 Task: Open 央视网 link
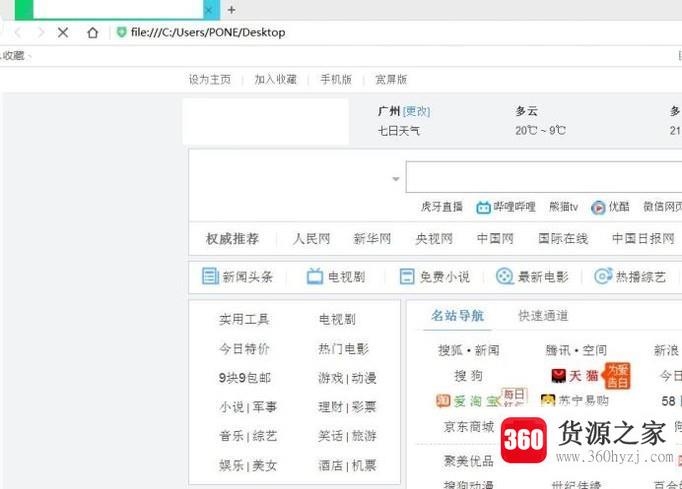(x=434, y=239)
